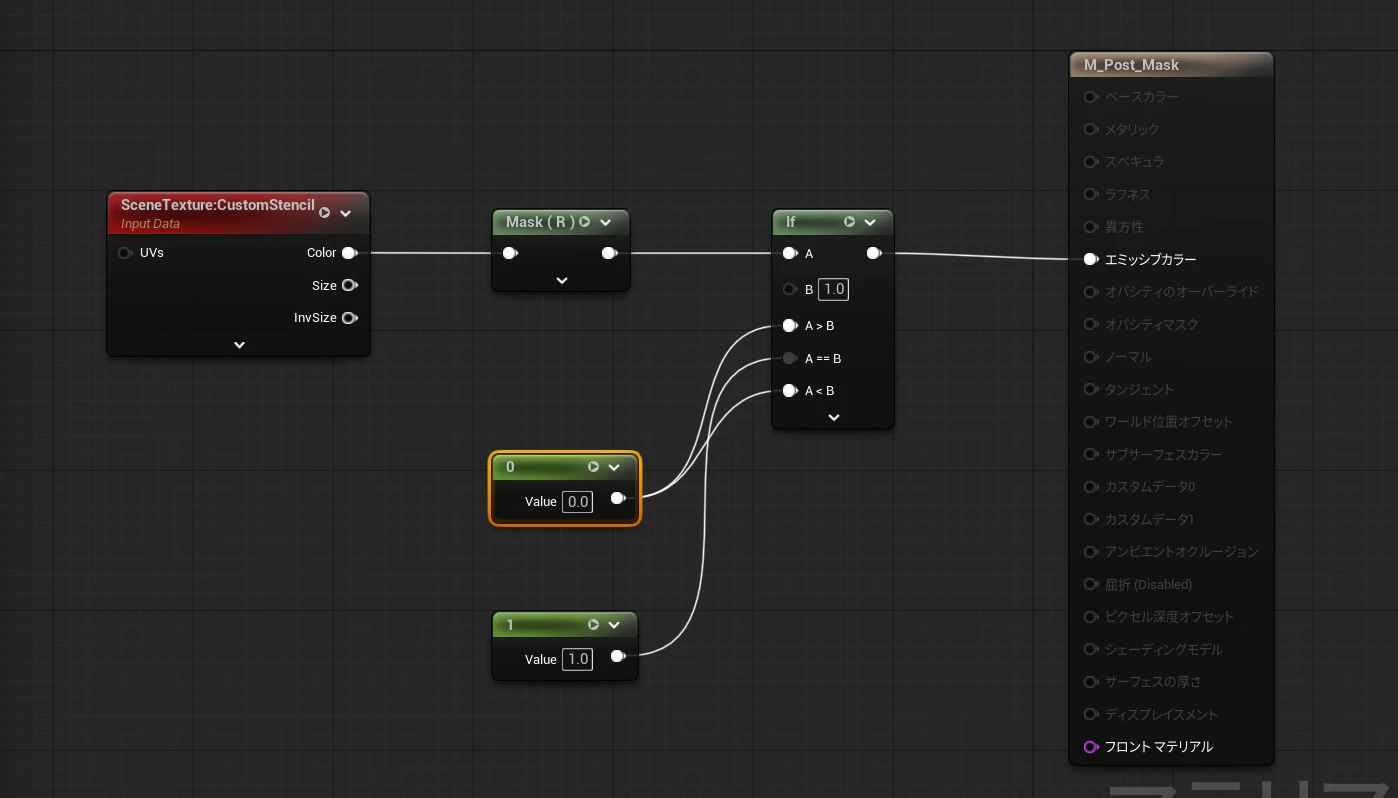Click the Color output pin of SceneTexture

[349, 253]
